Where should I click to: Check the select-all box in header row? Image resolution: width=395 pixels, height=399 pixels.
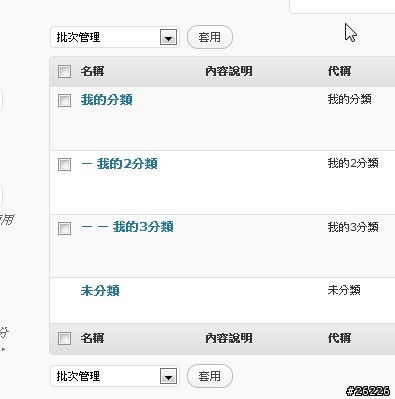[64, 71]
